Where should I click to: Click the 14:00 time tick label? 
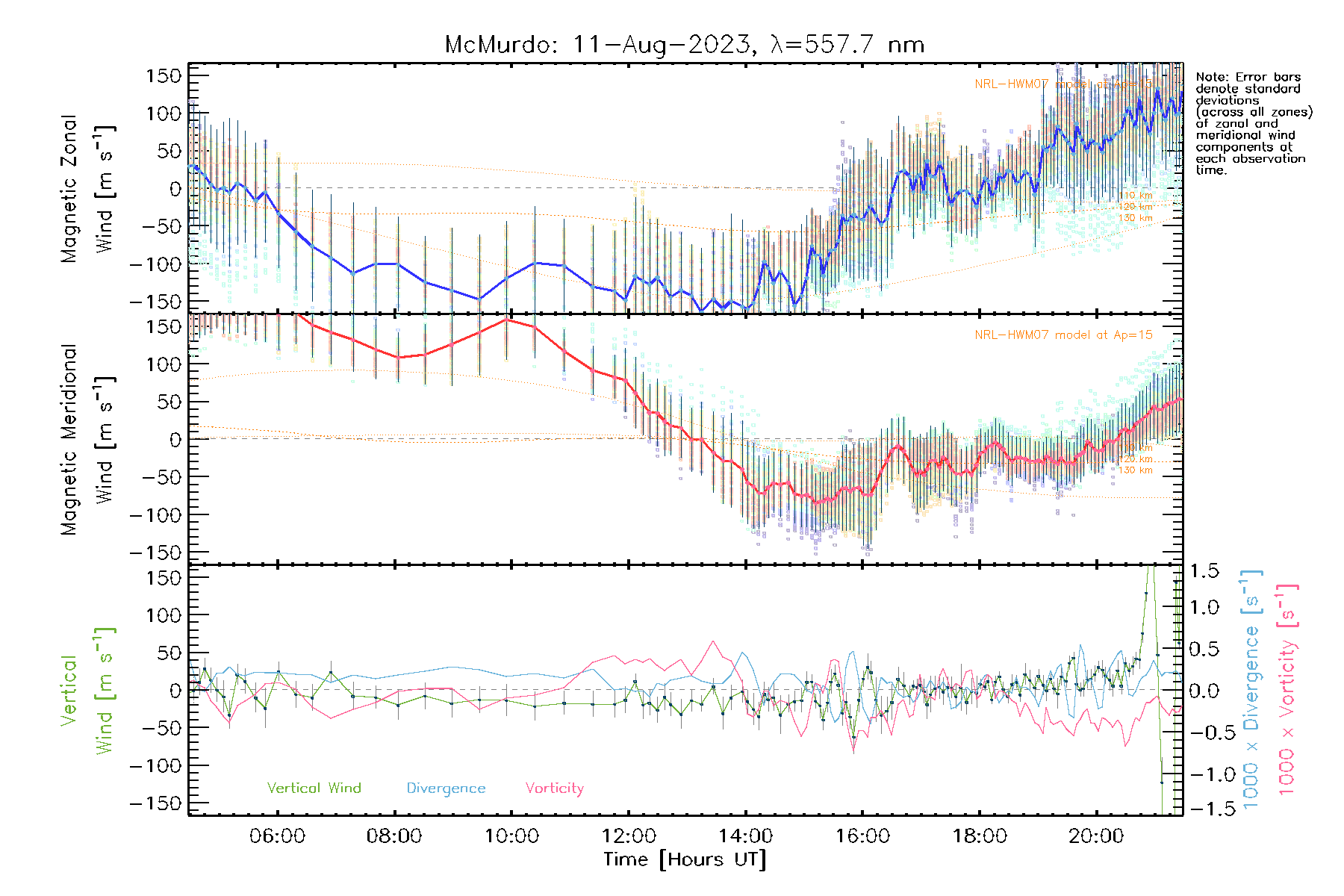(745, 836)
